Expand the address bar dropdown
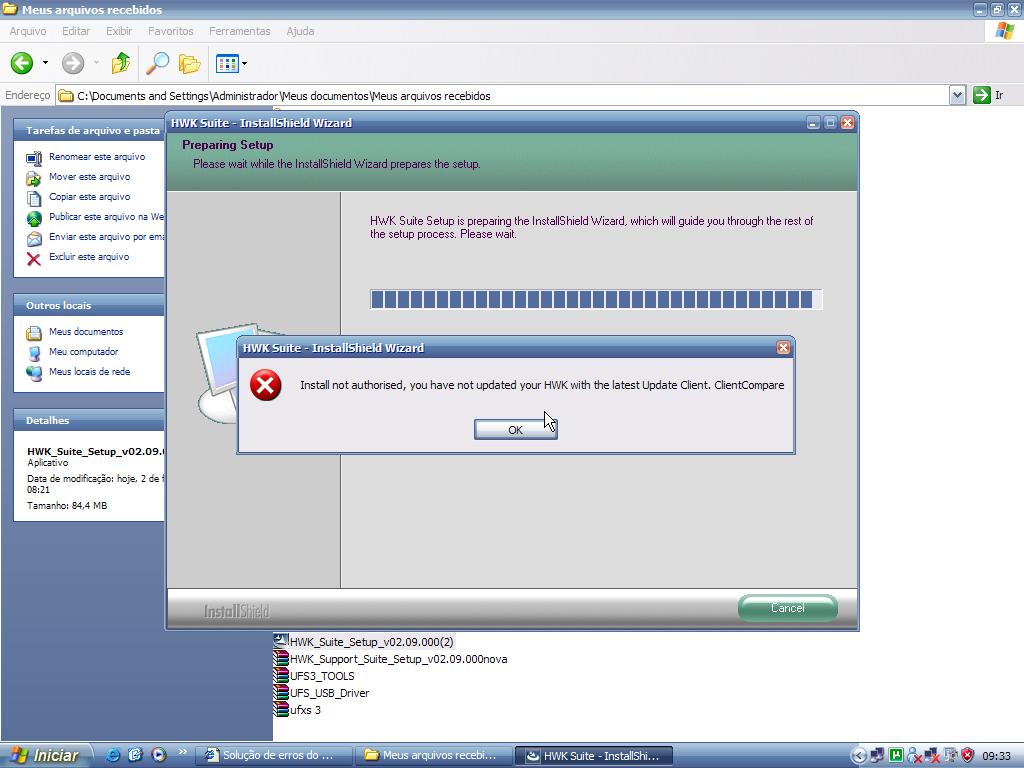Image resolution: width=1024 pixels, height=768 pixels. [x=957, y=95]
